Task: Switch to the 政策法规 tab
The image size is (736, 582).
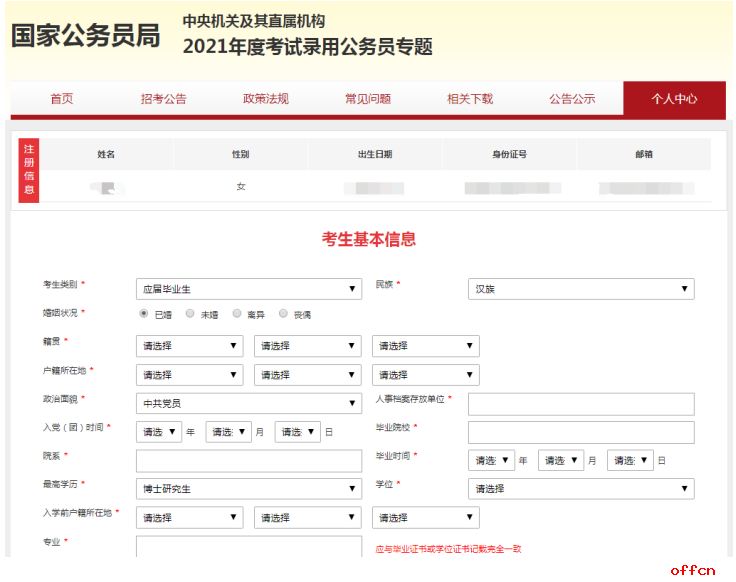Action: 266,99
